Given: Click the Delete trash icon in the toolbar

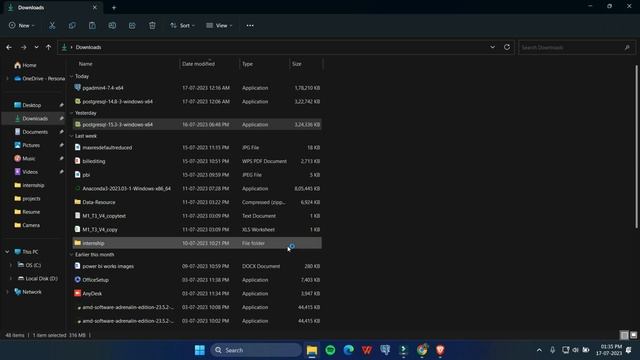Looking at the screenshot, I should (x=152, y=25).
